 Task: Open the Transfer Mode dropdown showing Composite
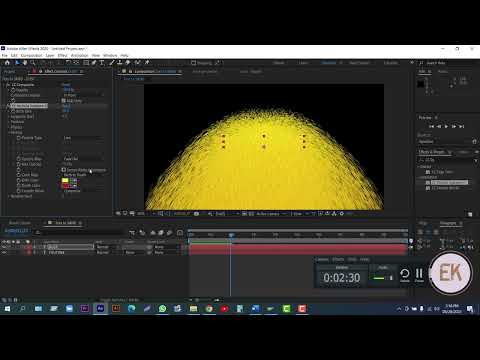coord(83,191)
